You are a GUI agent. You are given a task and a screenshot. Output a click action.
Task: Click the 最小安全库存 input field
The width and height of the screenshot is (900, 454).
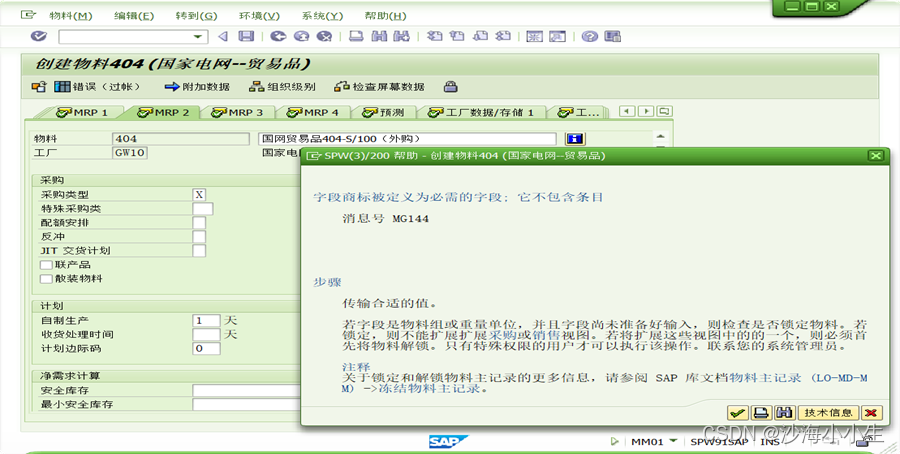(x=247, y=405)
